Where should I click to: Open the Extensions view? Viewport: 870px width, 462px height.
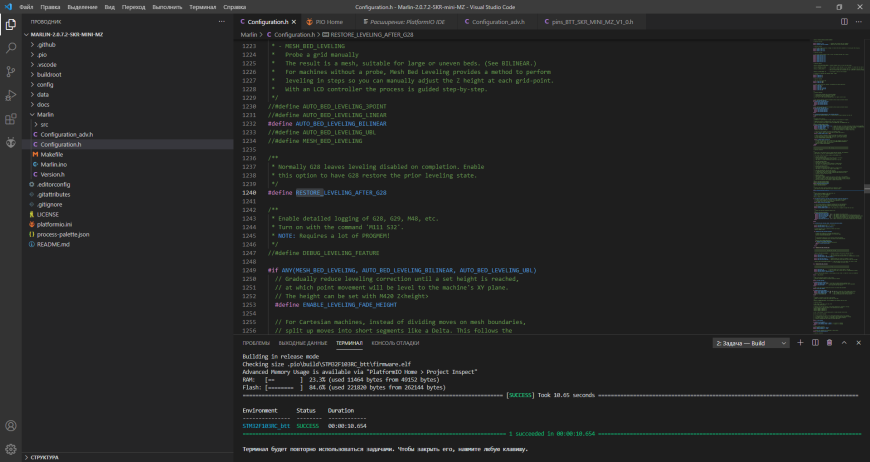click(11, 119)
